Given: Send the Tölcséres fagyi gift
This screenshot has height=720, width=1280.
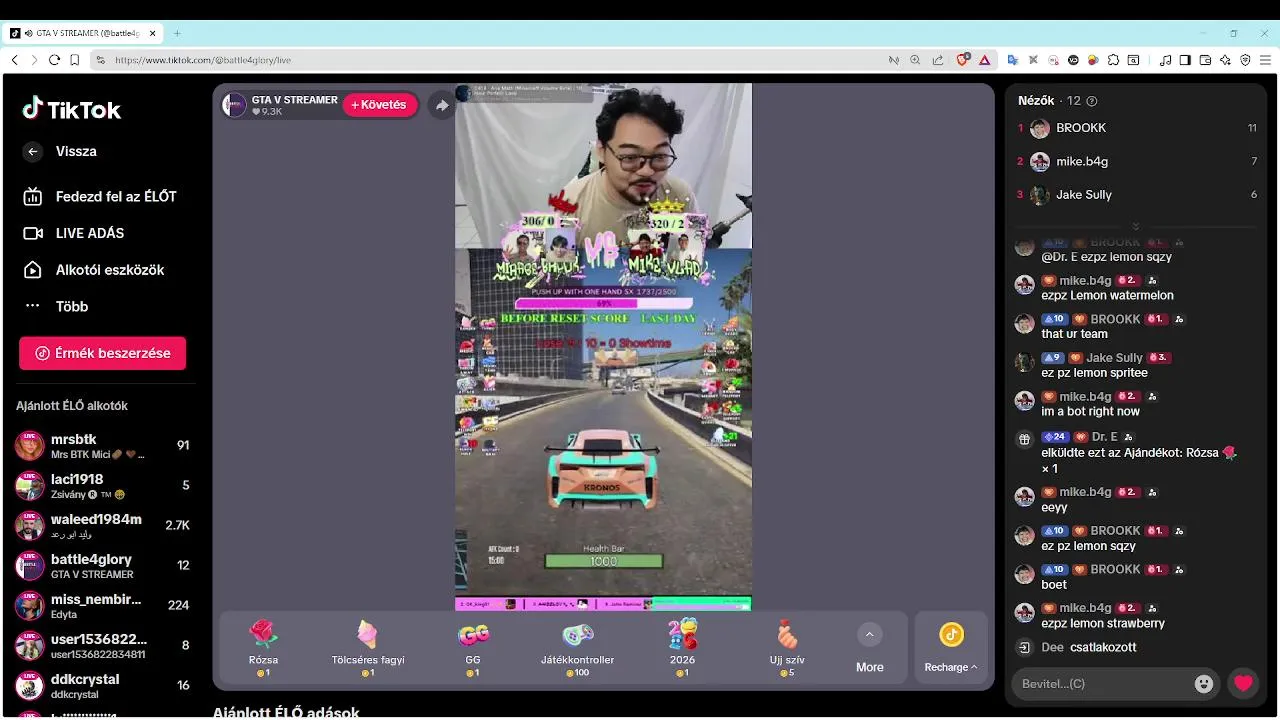Looking at the screenshot, I should coord(368,647).
